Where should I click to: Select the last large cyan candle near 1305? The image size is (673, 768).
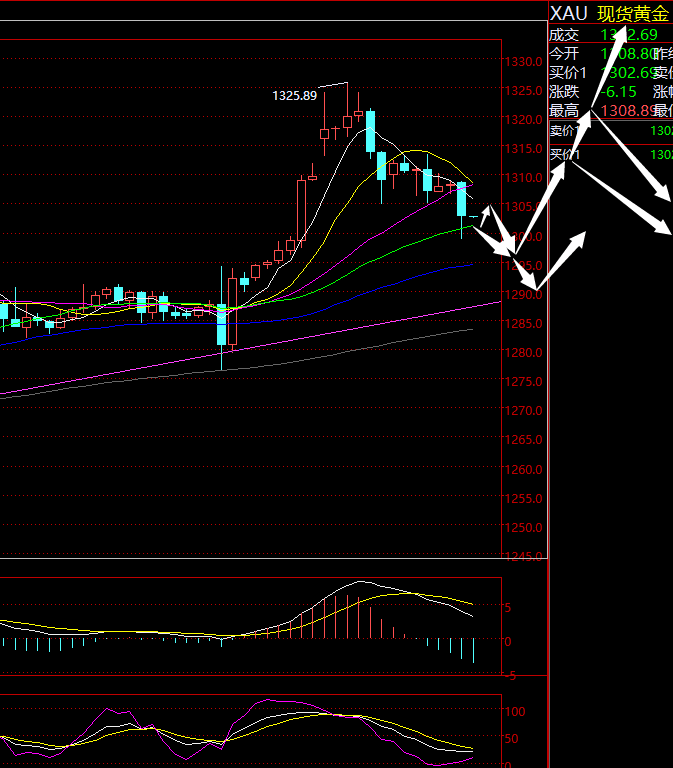(461, 199)
